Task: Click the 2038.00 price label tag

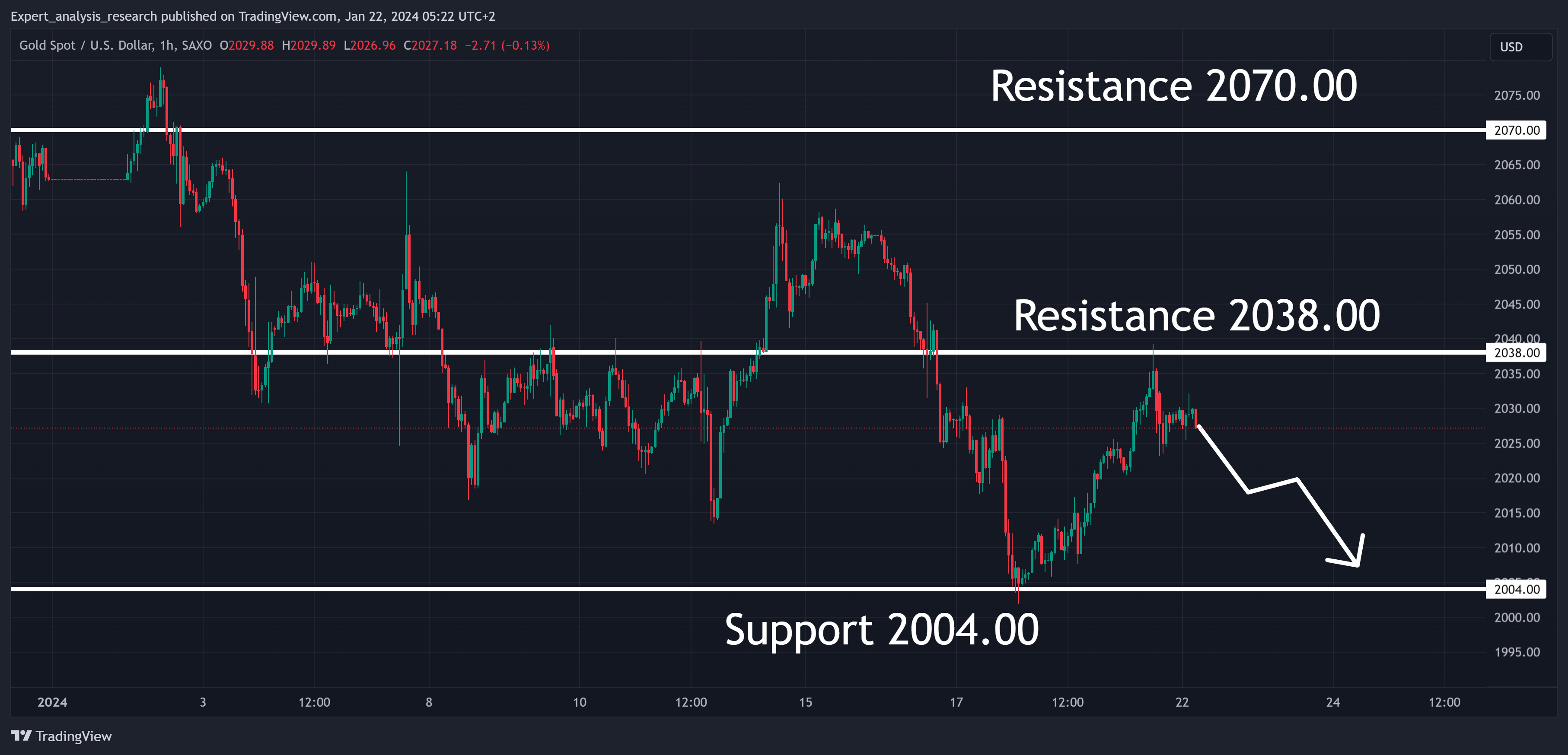Action: 1516,353
